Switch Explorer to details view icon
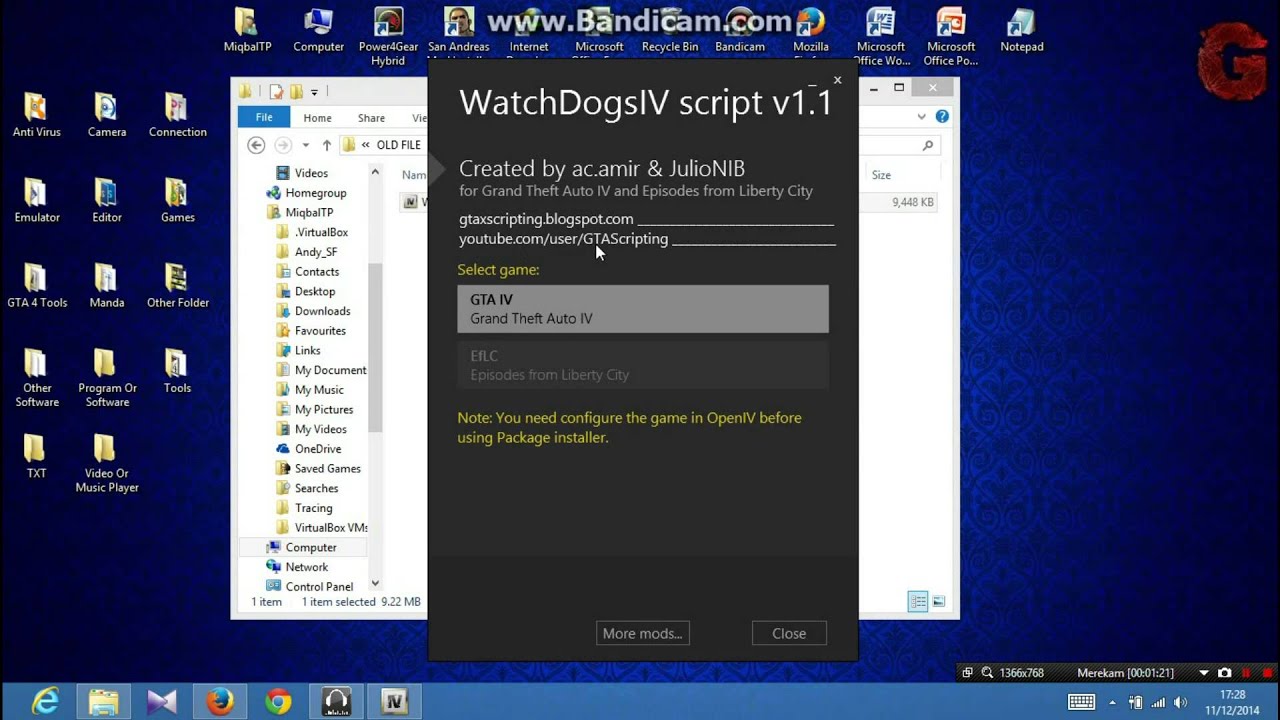The width and height of the screenshot is (1280, 720). coord(917,601)
